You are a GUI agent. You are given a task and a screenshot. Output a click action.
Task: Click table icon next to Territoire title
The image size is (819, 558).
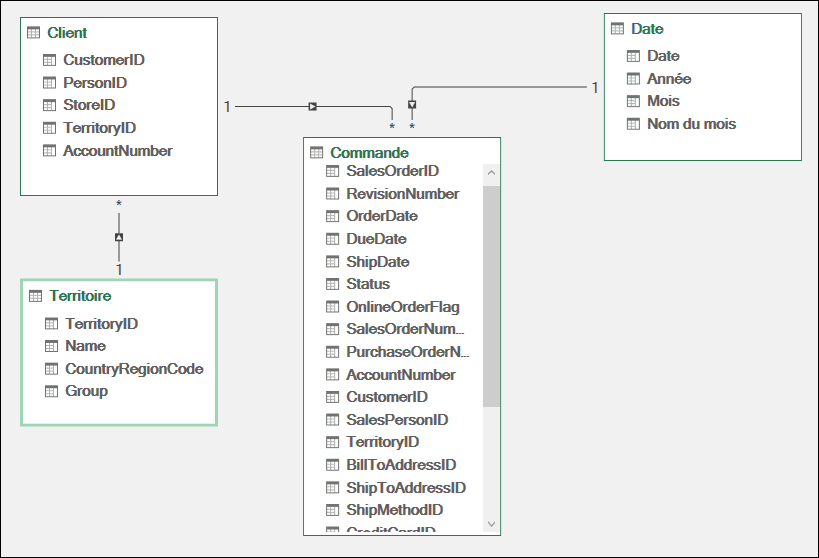(36, 297)
